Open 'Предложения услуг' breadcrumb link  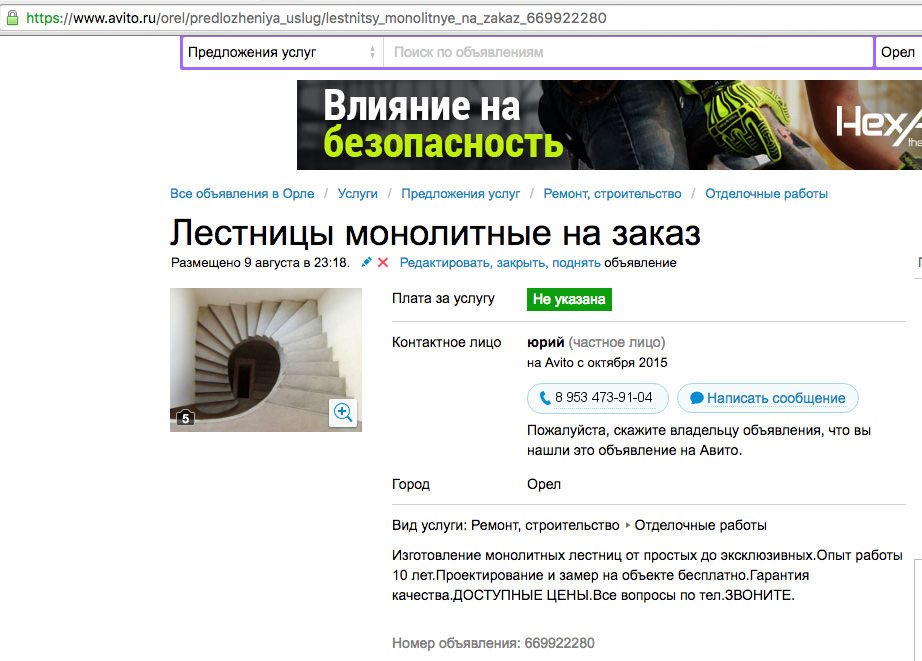[x=460, y=193]
